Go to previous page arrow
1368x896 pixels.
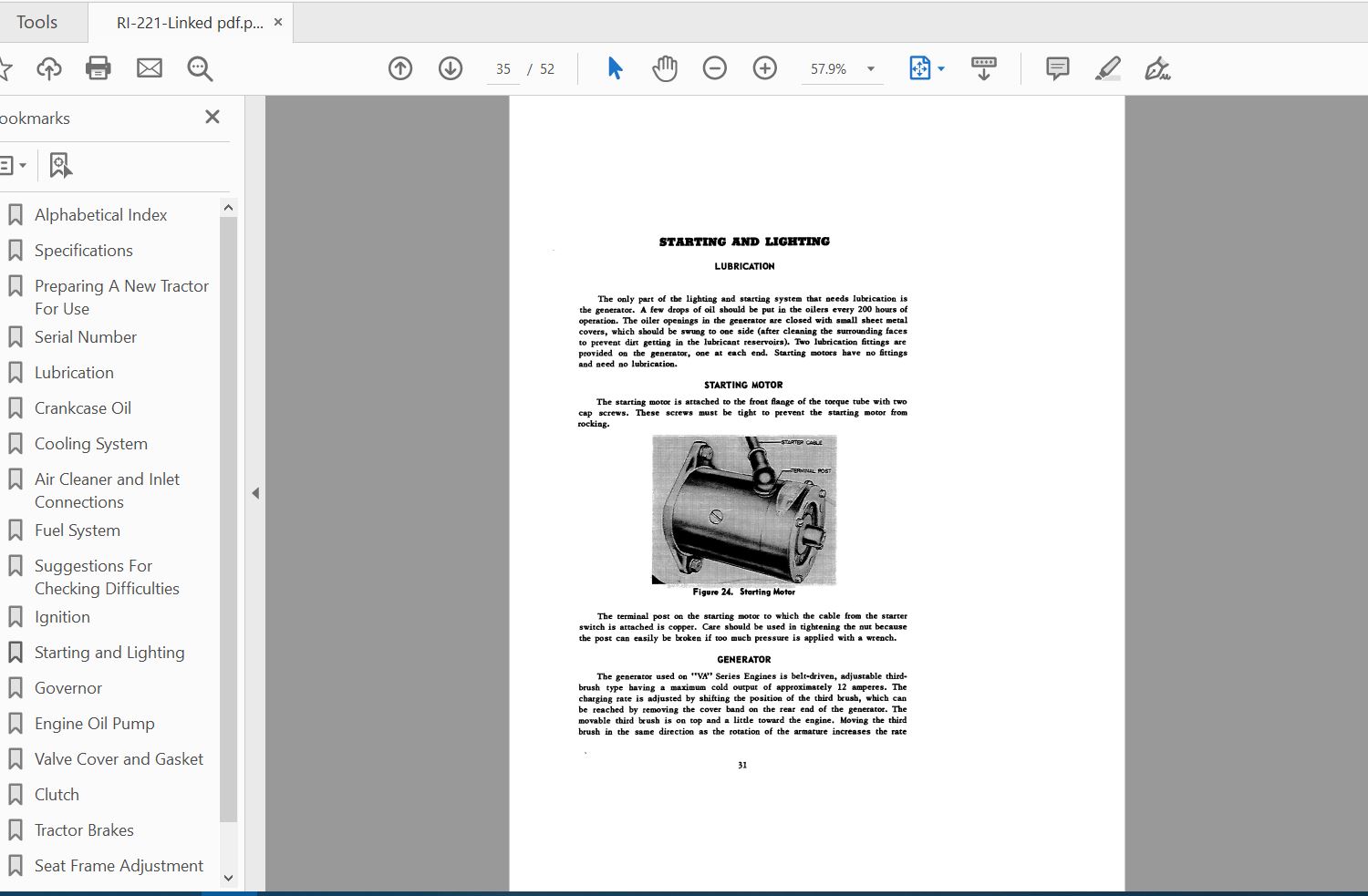coord(400,68)
